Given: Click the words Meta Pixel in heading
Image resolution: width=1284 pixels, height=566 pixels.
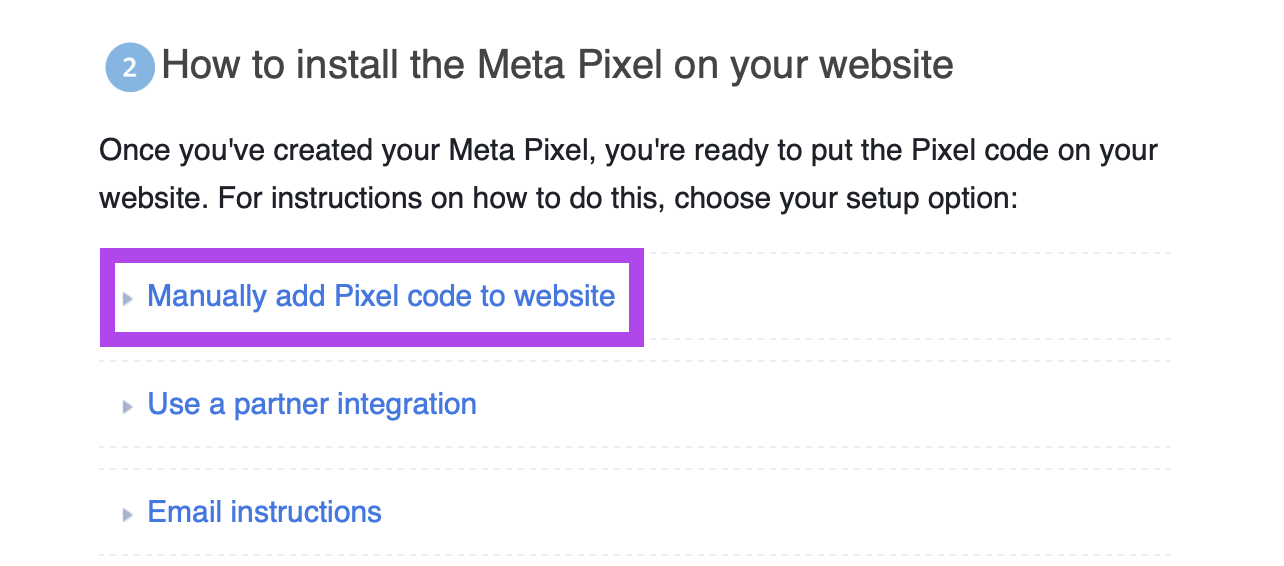Looking at the screenshot, I should (x=568, y=66).
